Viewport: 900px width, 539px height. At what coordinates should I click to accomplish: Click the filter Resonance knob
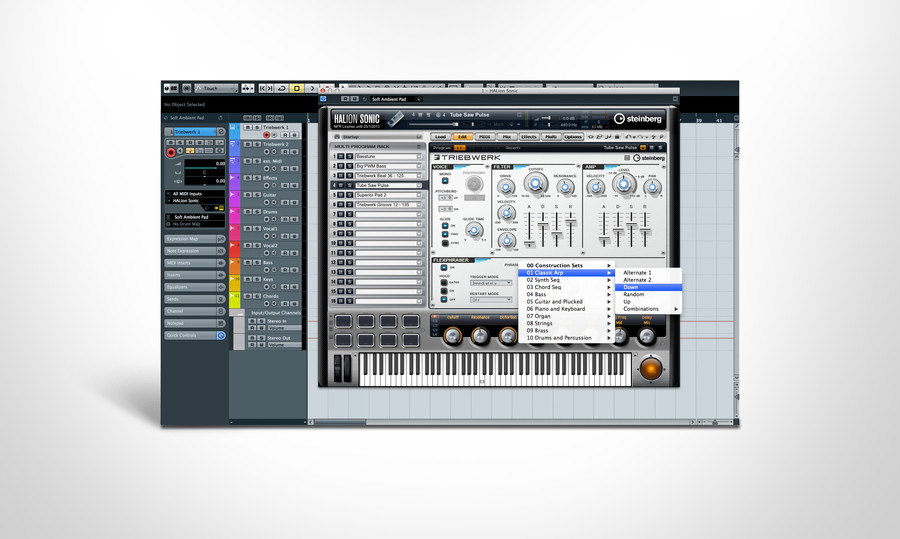(x=565, y=187)
